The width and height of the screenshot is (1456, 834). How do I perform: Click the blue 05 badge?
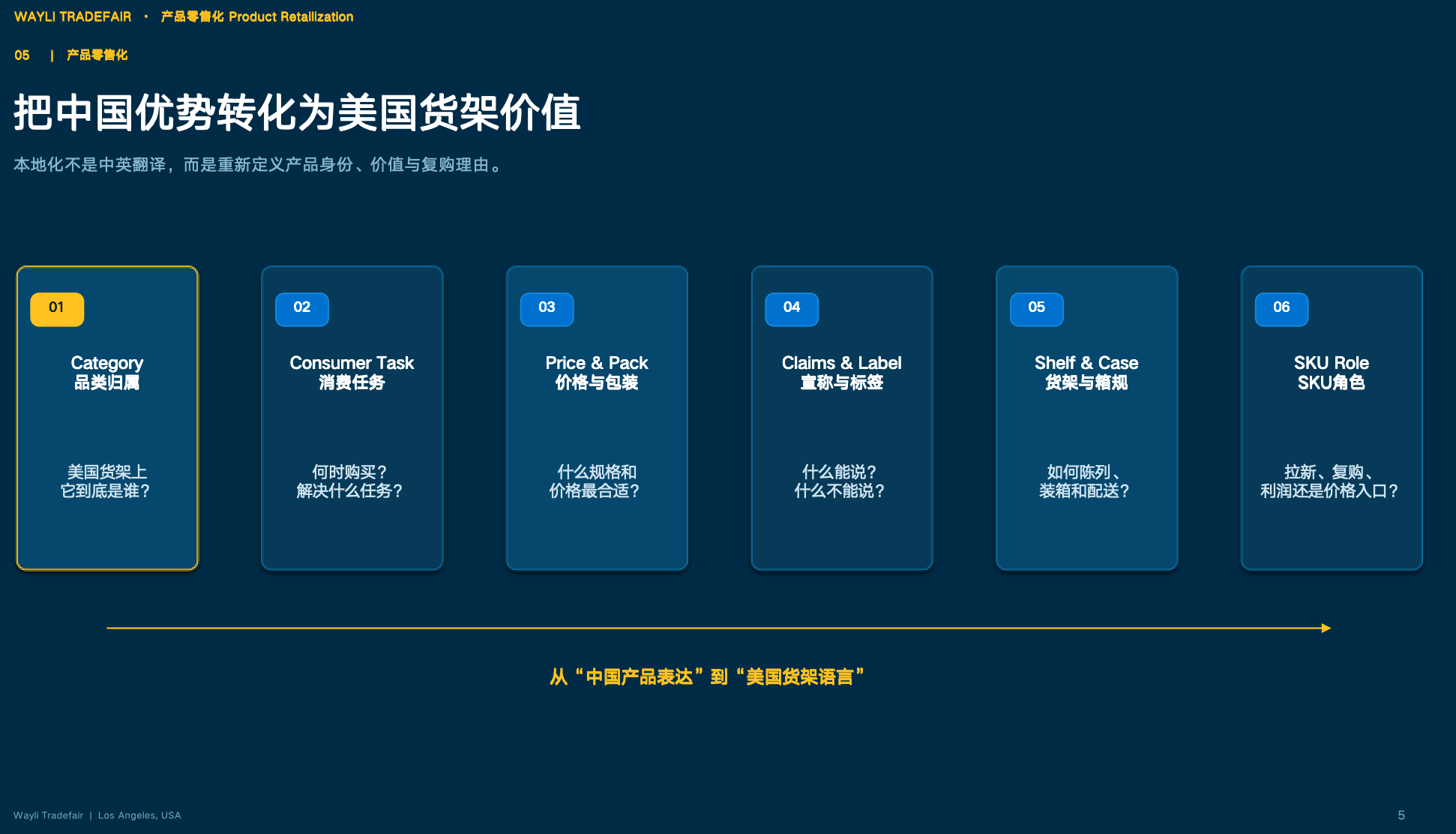point(1037,309)
